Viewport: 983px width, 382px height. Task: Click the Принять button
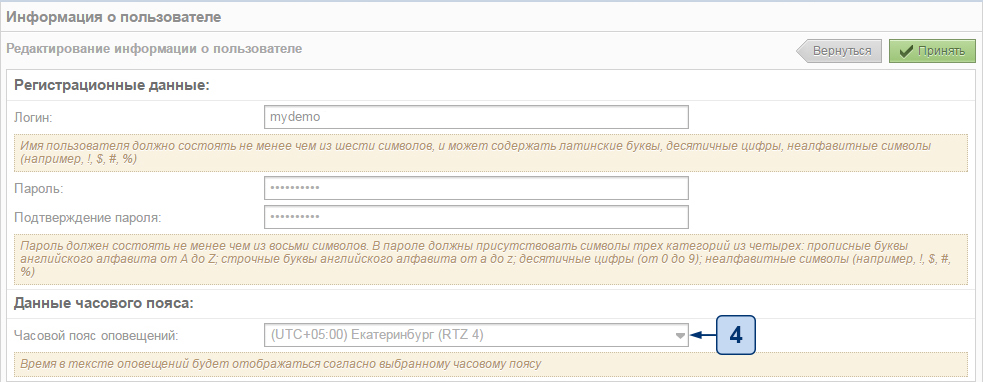tap(932, 51)
